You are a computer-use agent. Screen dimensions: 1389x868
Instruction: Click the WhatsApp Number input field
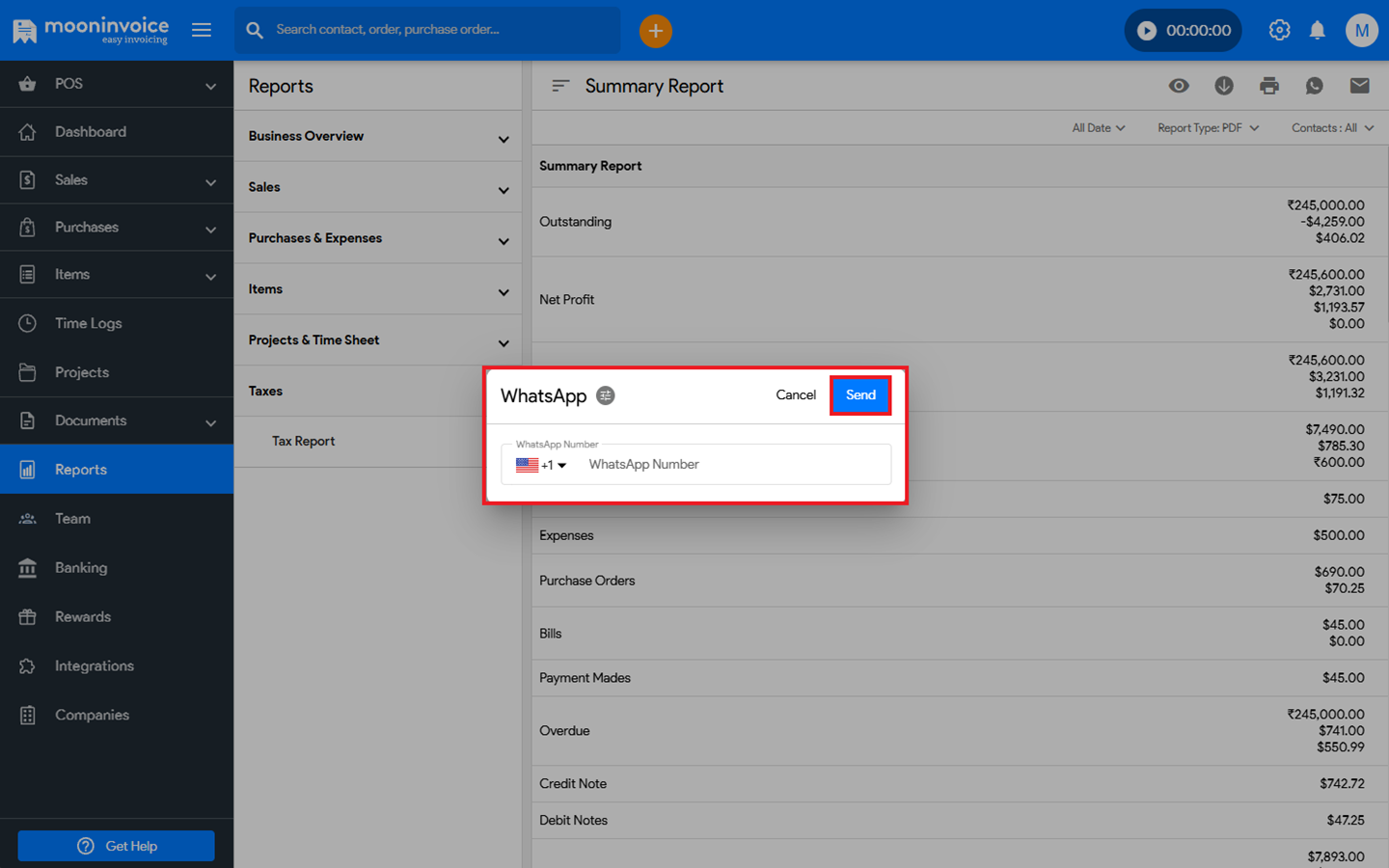(733, 465)
